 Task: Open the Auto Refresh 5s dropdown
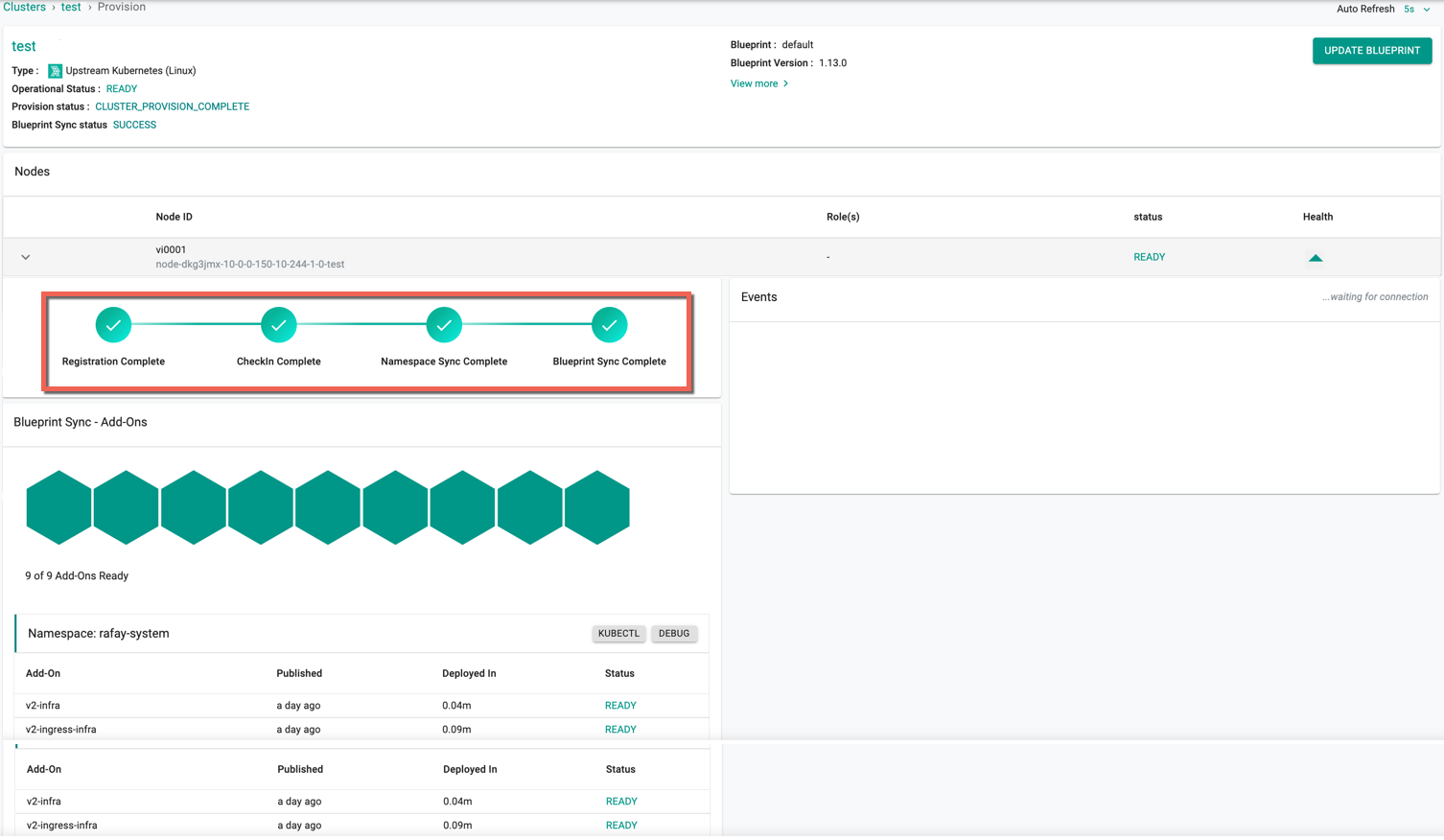pyautogui.click(x=1417, y=9)
